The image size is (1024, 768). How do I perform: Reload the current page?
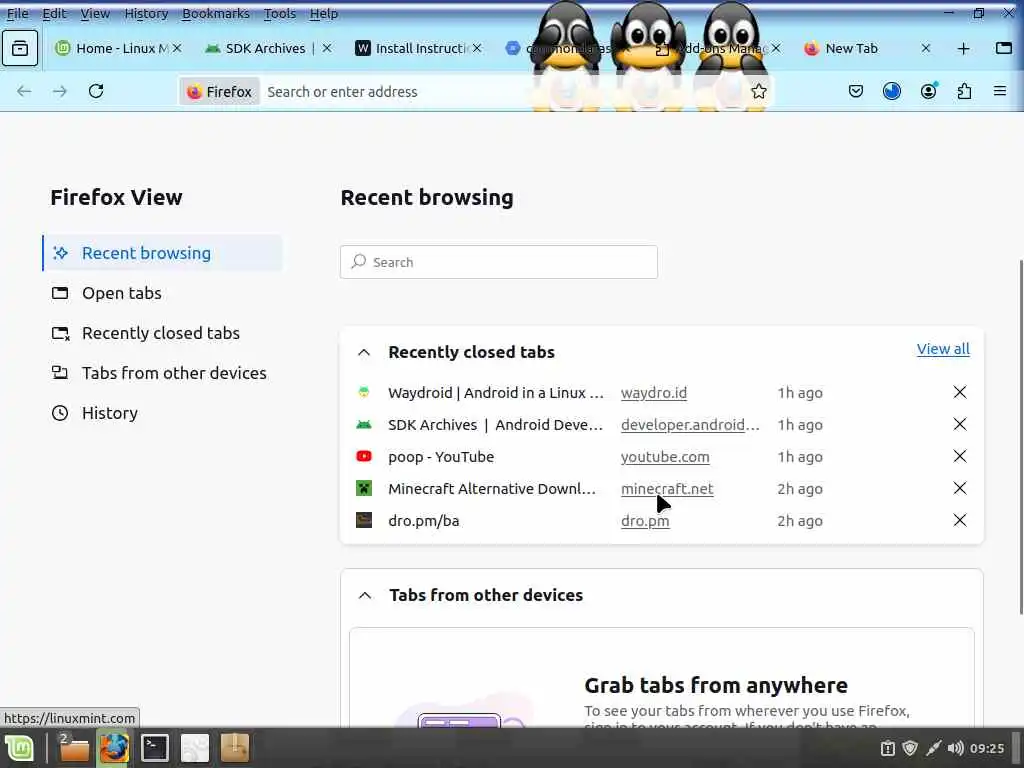96,91
